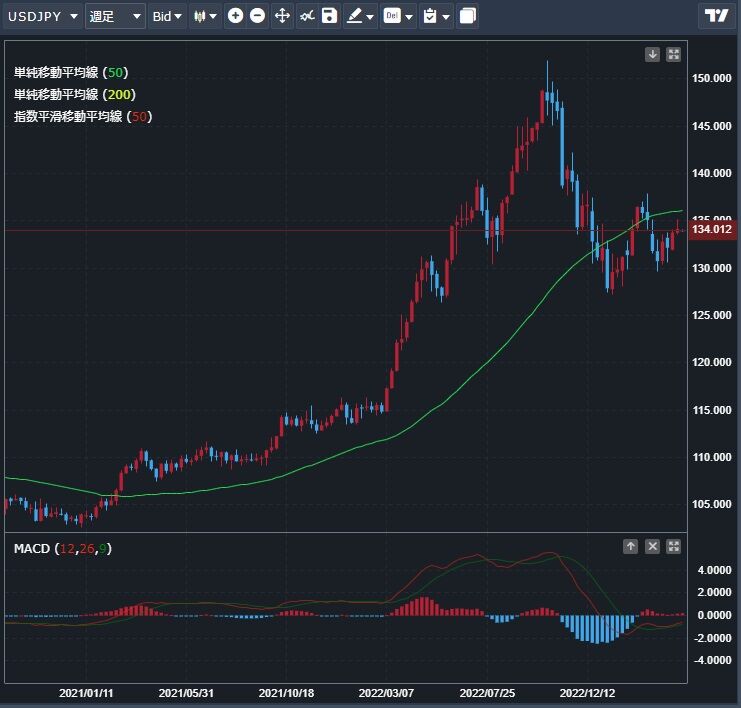The height and width of the screenshot is (708, 741).
Task: Click the 125.000 price axis label
Action: click(711, 315)
